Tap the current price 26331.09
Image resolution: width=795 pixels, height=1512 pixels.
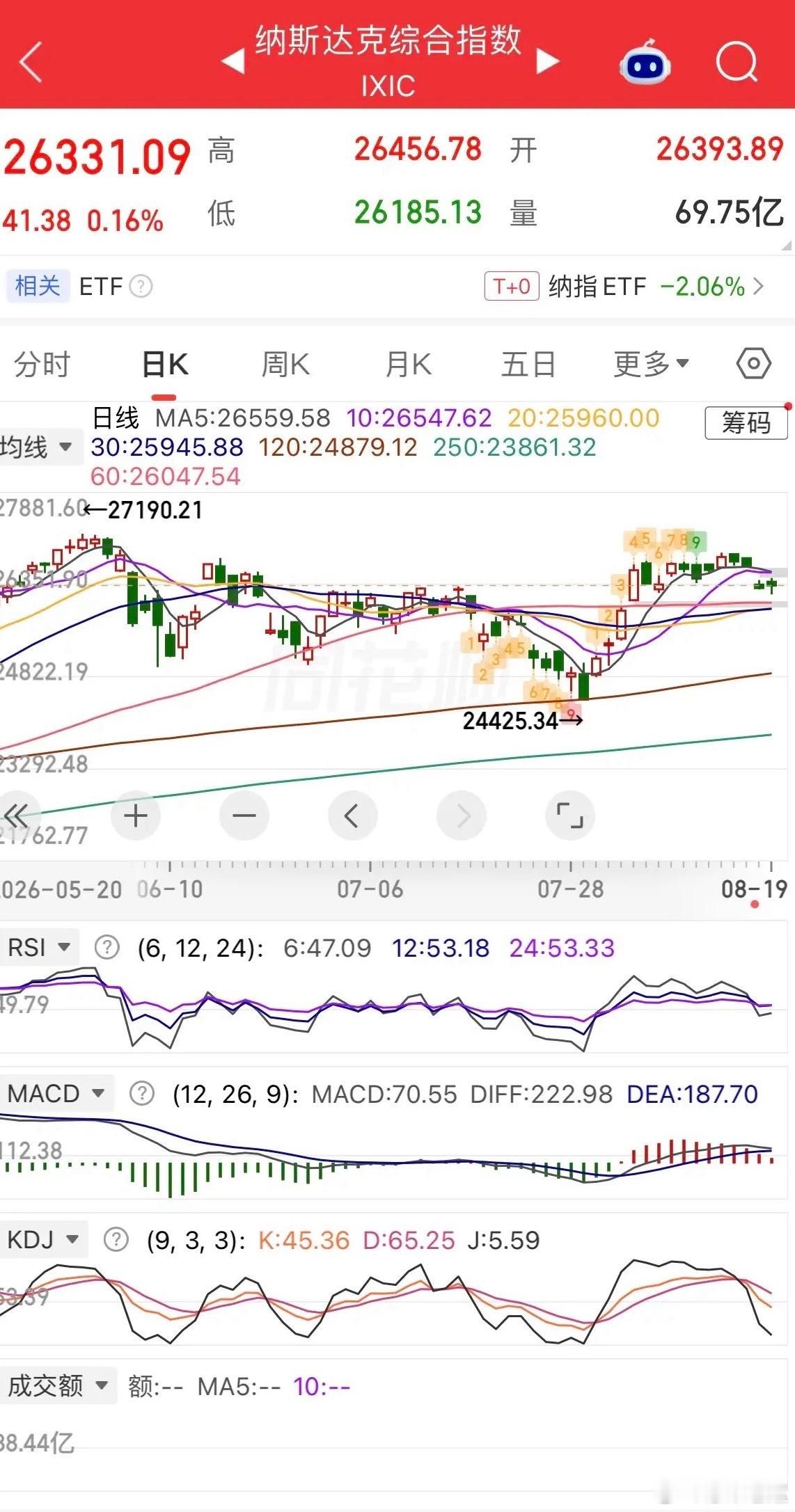coord(97,157)
